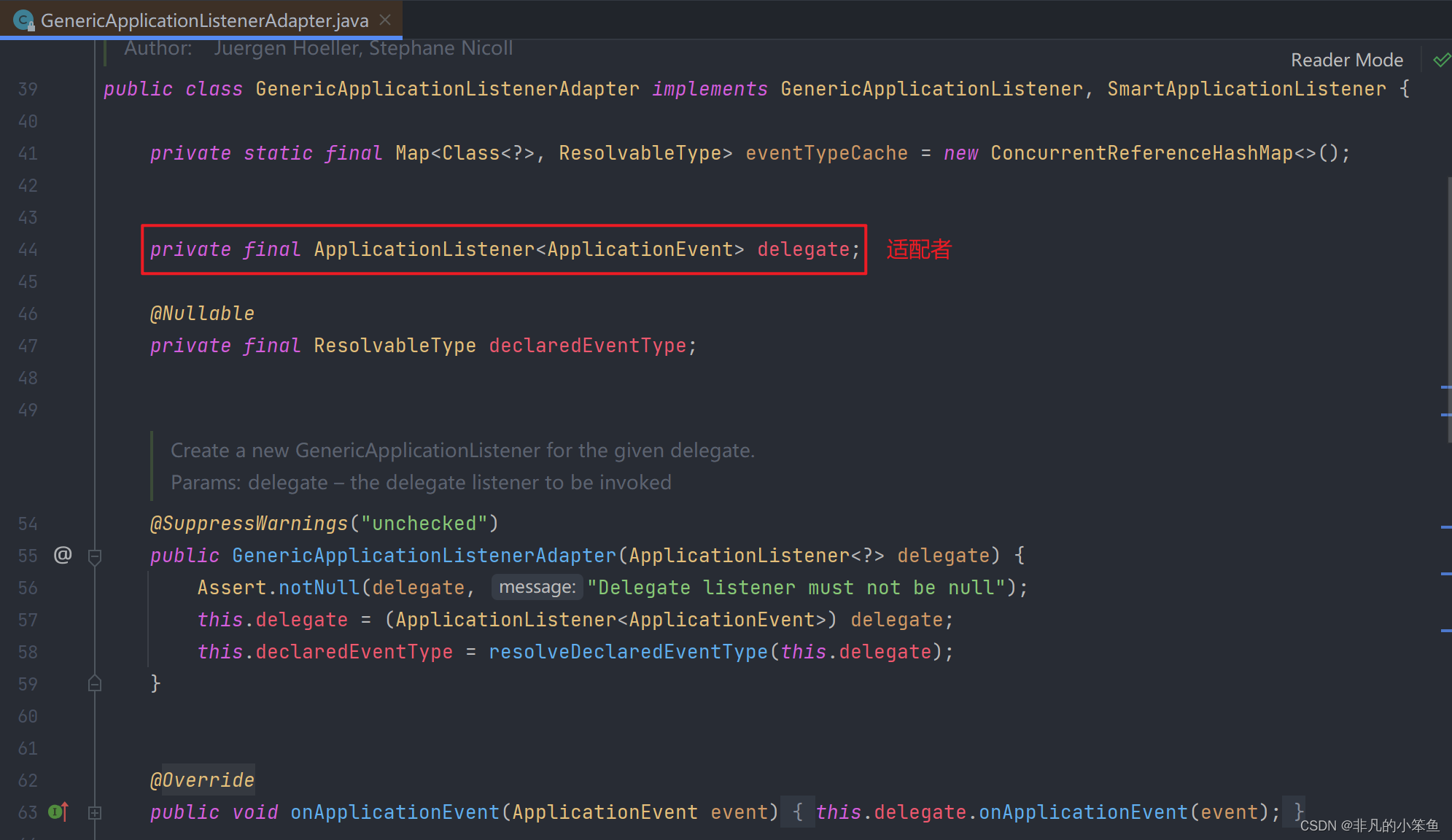Screen dimensions: 1452x840
Task: Click the 'message:' parameter hint
Action: [x=537, y=587]
